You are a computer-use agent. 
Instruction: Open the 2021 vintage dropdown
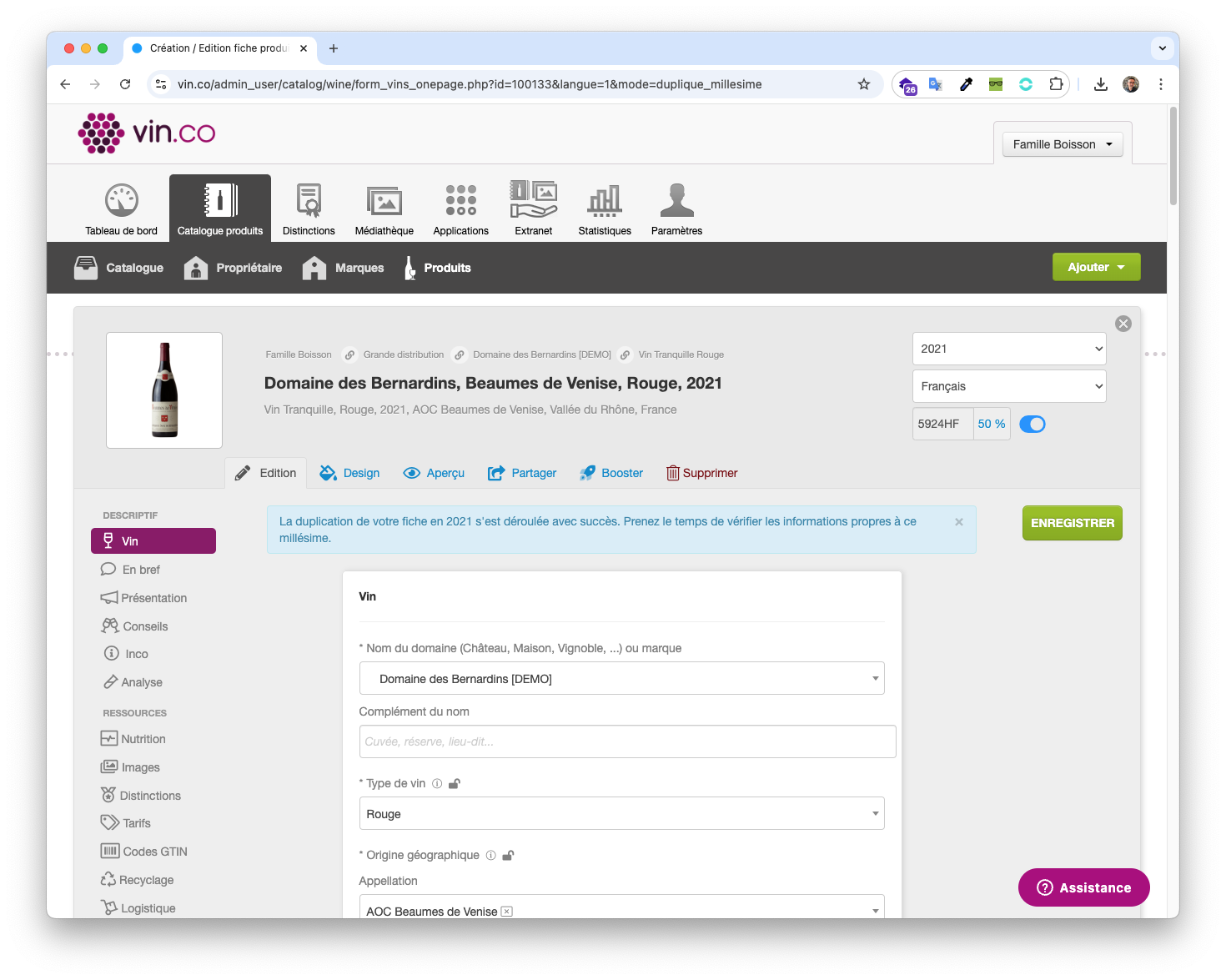point(1008,349)
